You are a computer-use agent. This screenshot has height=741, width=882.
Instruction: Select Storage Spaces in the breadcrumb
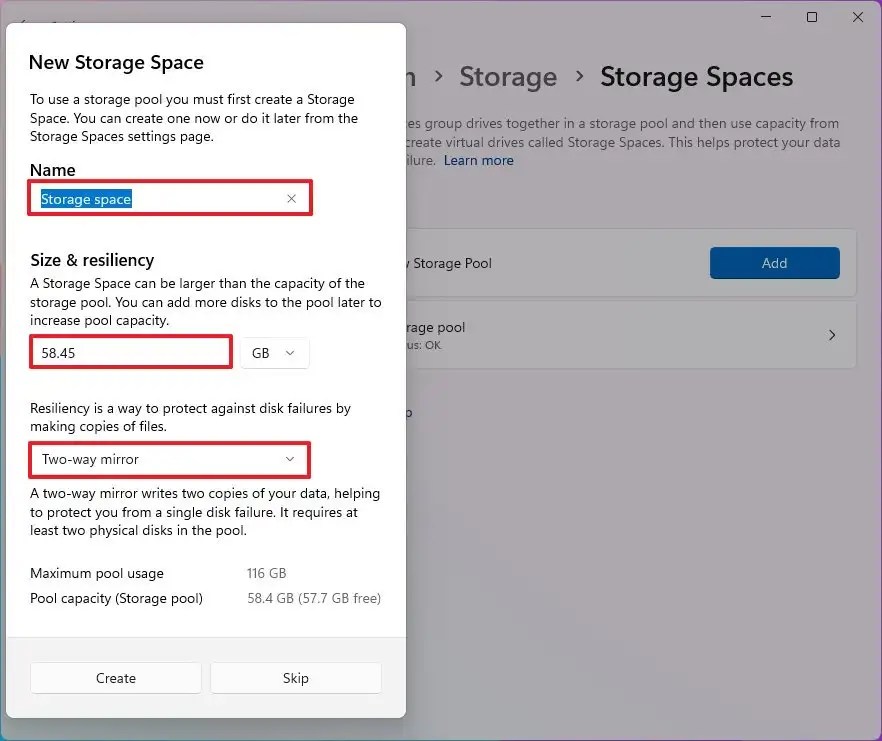point(696,77)
